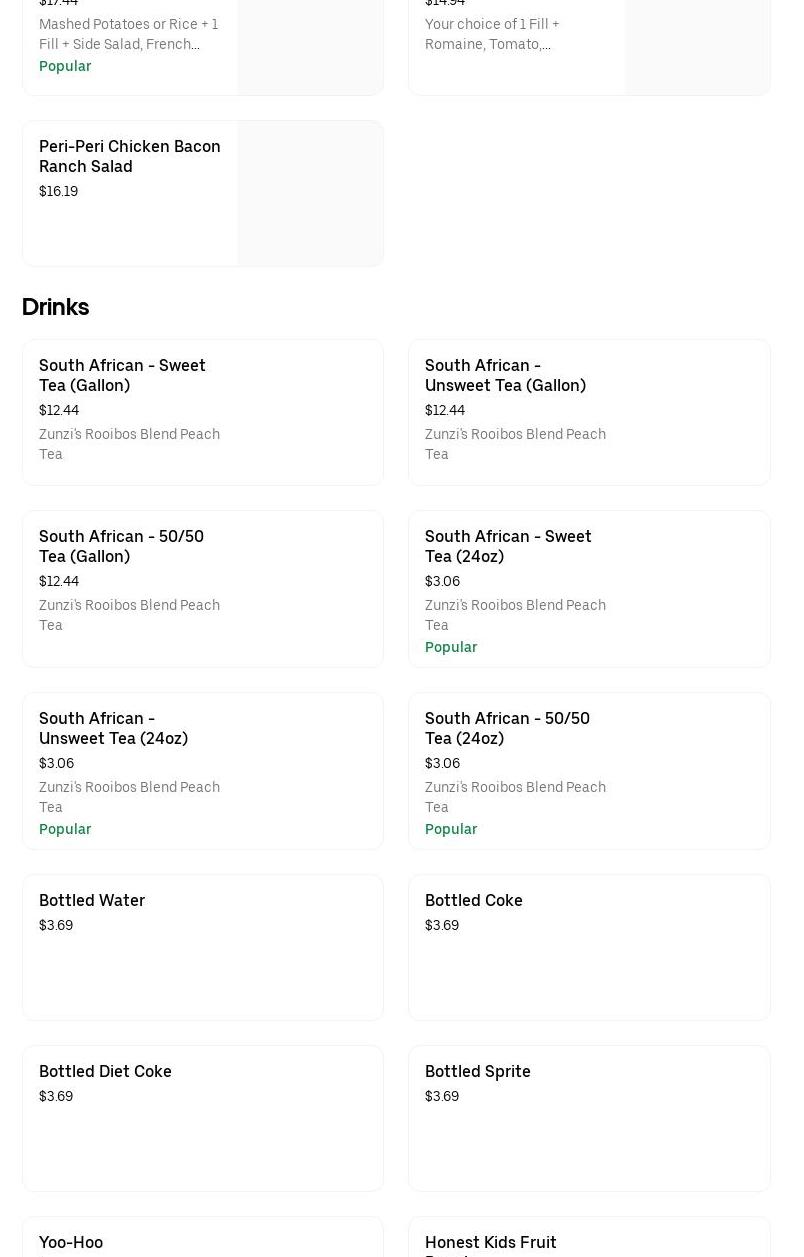Open item described with Mashed Potatoes or Rice

[x=128, y=34]
